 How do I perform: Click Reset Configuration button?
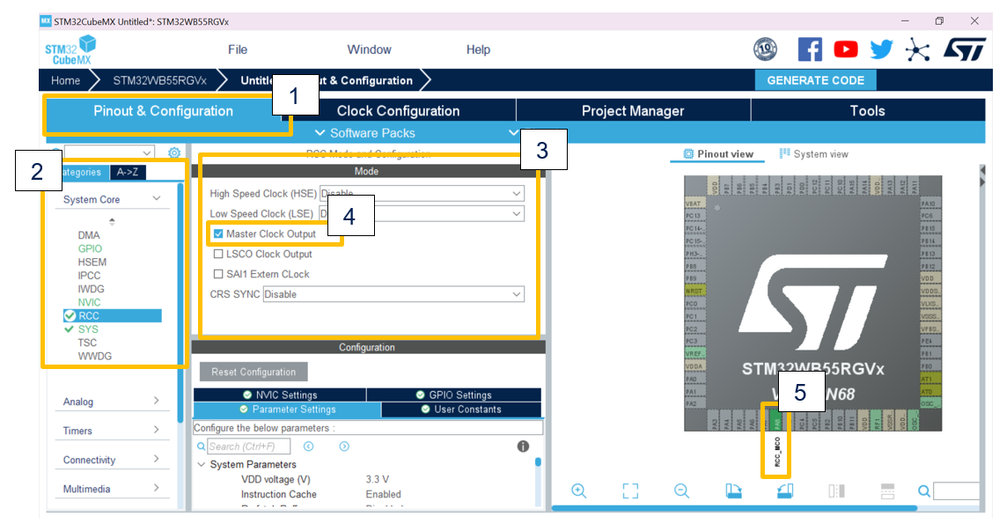254,372
